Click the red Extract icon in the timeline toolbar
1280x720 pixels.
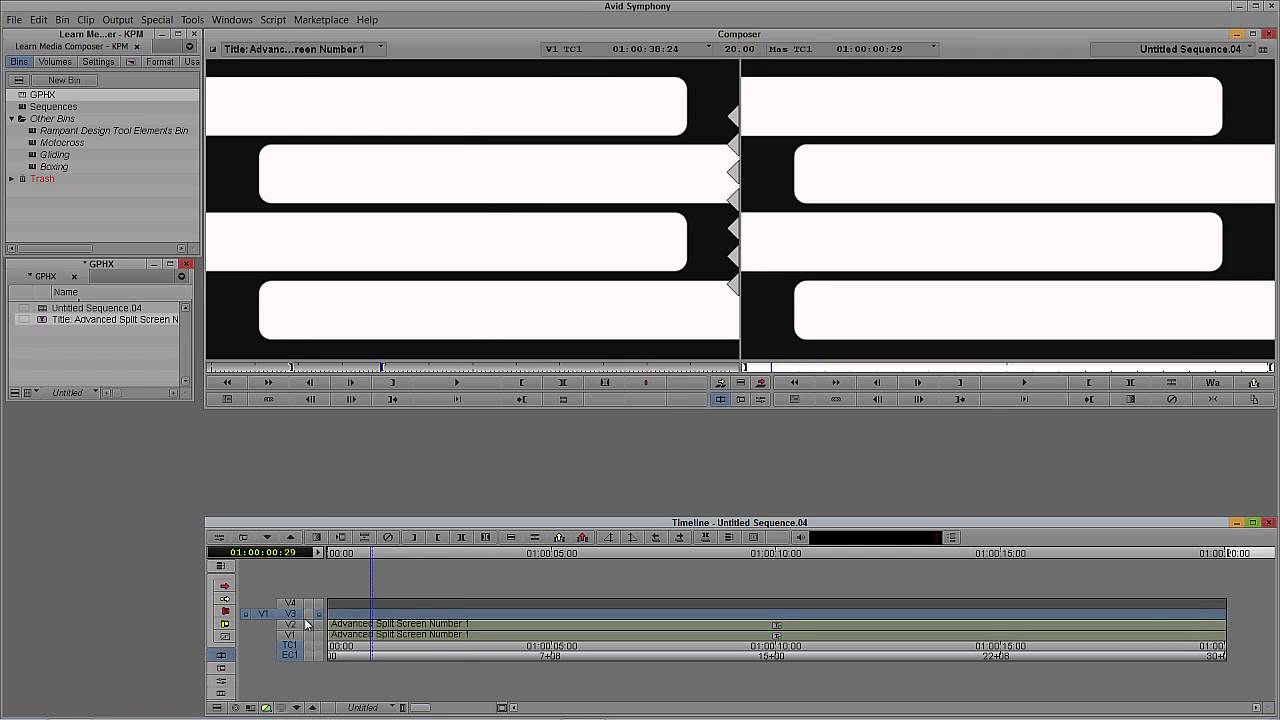coord(583,537)
